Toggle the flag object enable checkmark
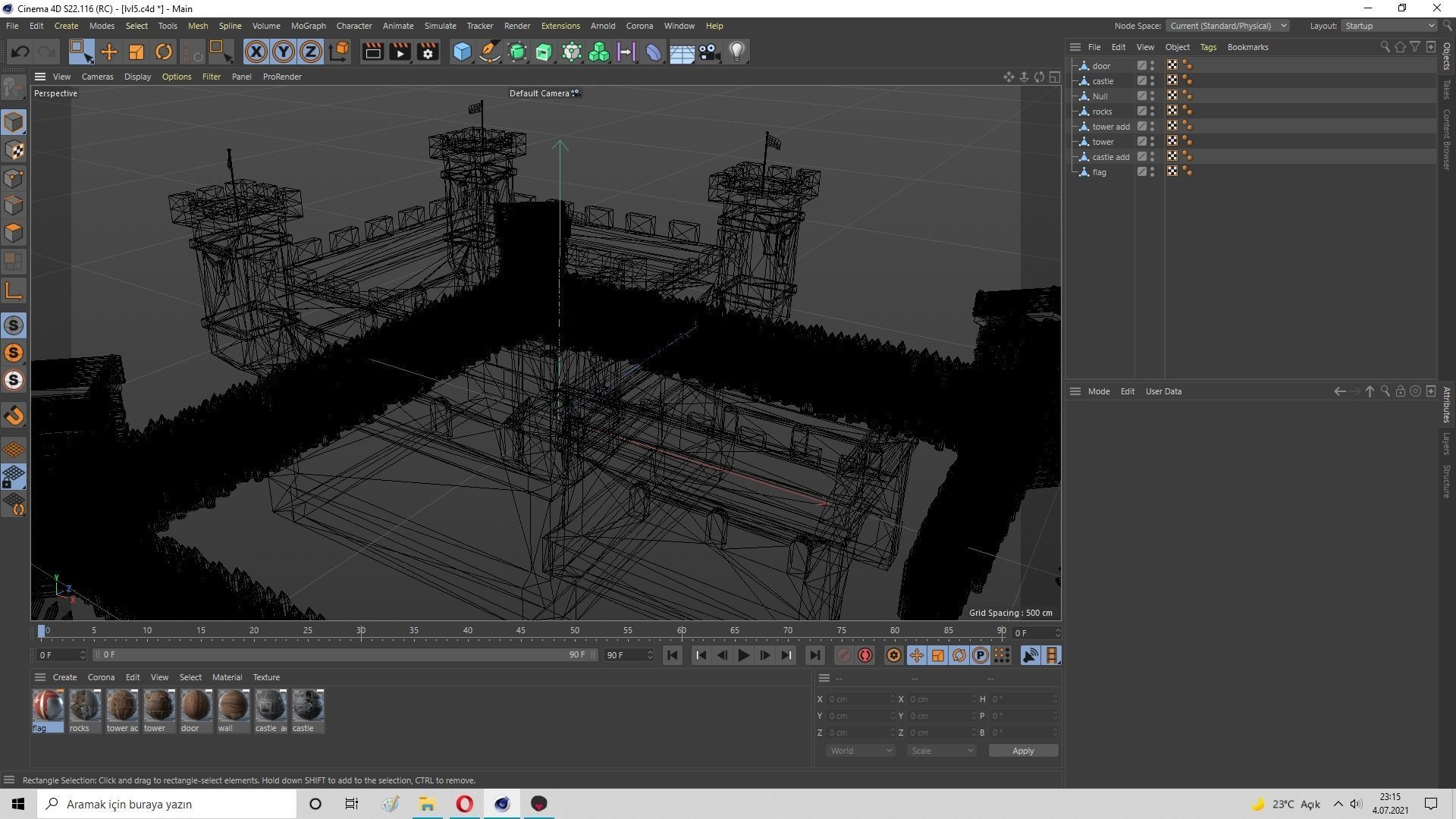This screenshot has height=819, width=1456. click(1141, 172)
